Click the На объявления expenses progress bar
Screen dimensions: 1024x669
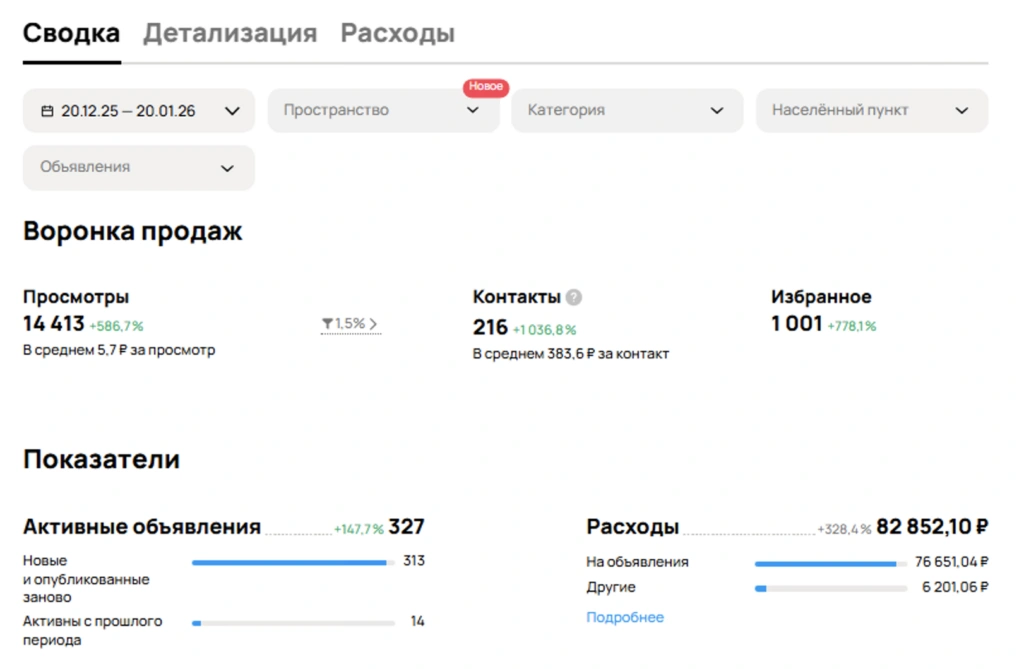click(831, 564)
